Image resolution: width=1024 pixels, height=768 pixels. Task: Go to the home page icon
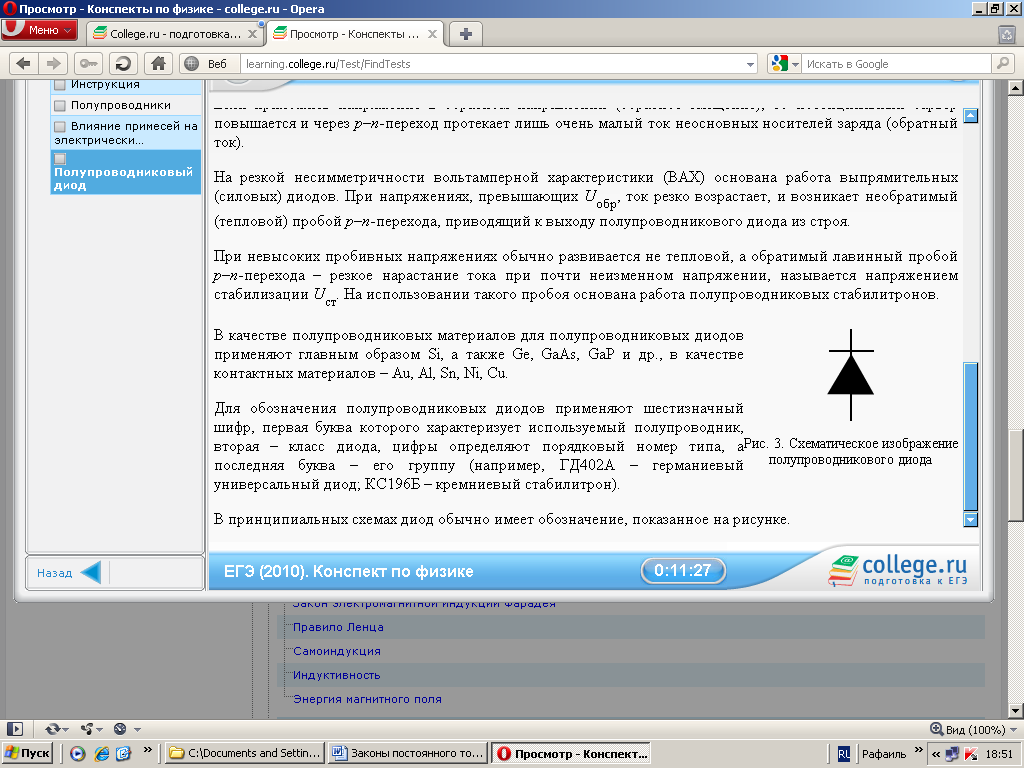pyautogui.click(x=158, y=63)
